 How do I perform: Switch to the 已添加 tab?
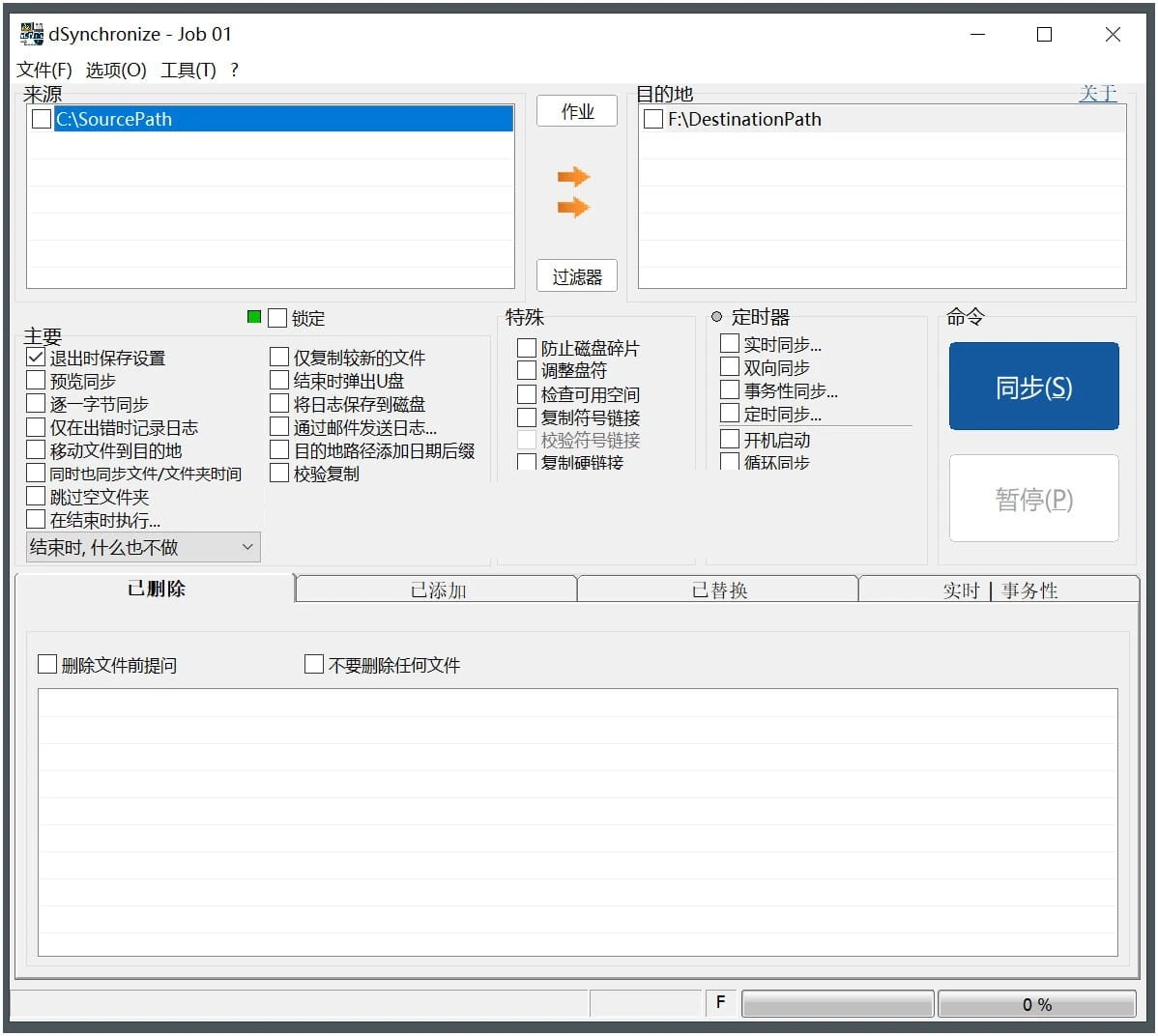(437, 590)
